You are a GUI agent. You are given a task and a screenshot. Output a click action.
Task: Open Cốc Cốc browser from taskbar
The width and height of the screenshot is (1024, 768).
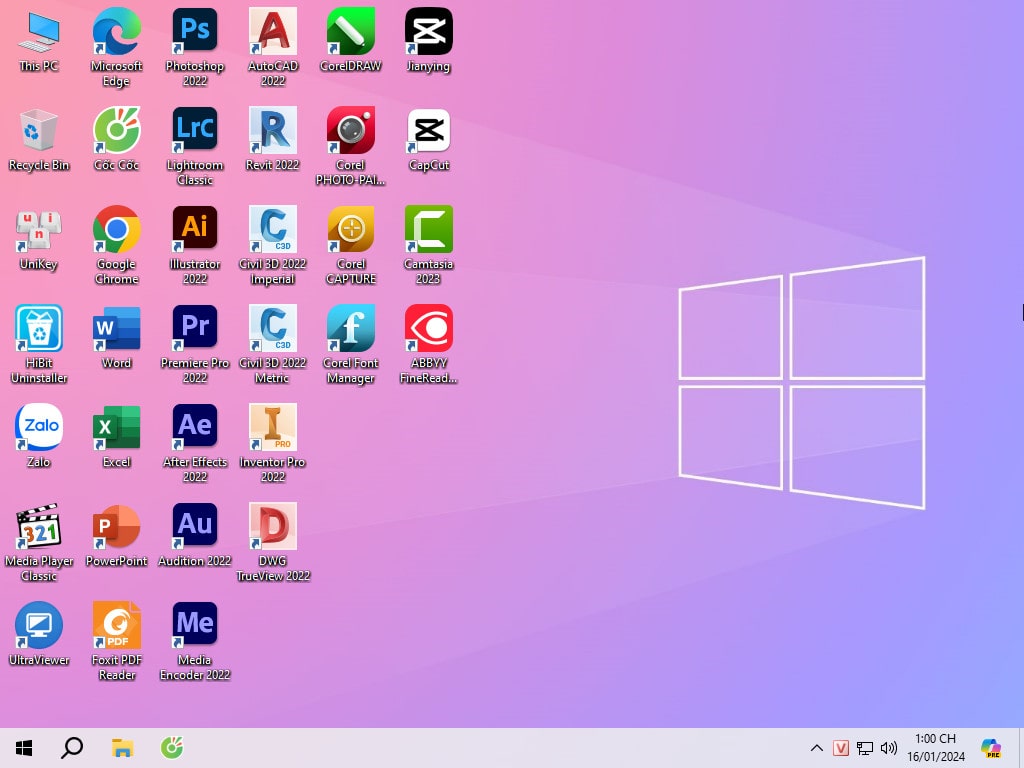point(172,748)
